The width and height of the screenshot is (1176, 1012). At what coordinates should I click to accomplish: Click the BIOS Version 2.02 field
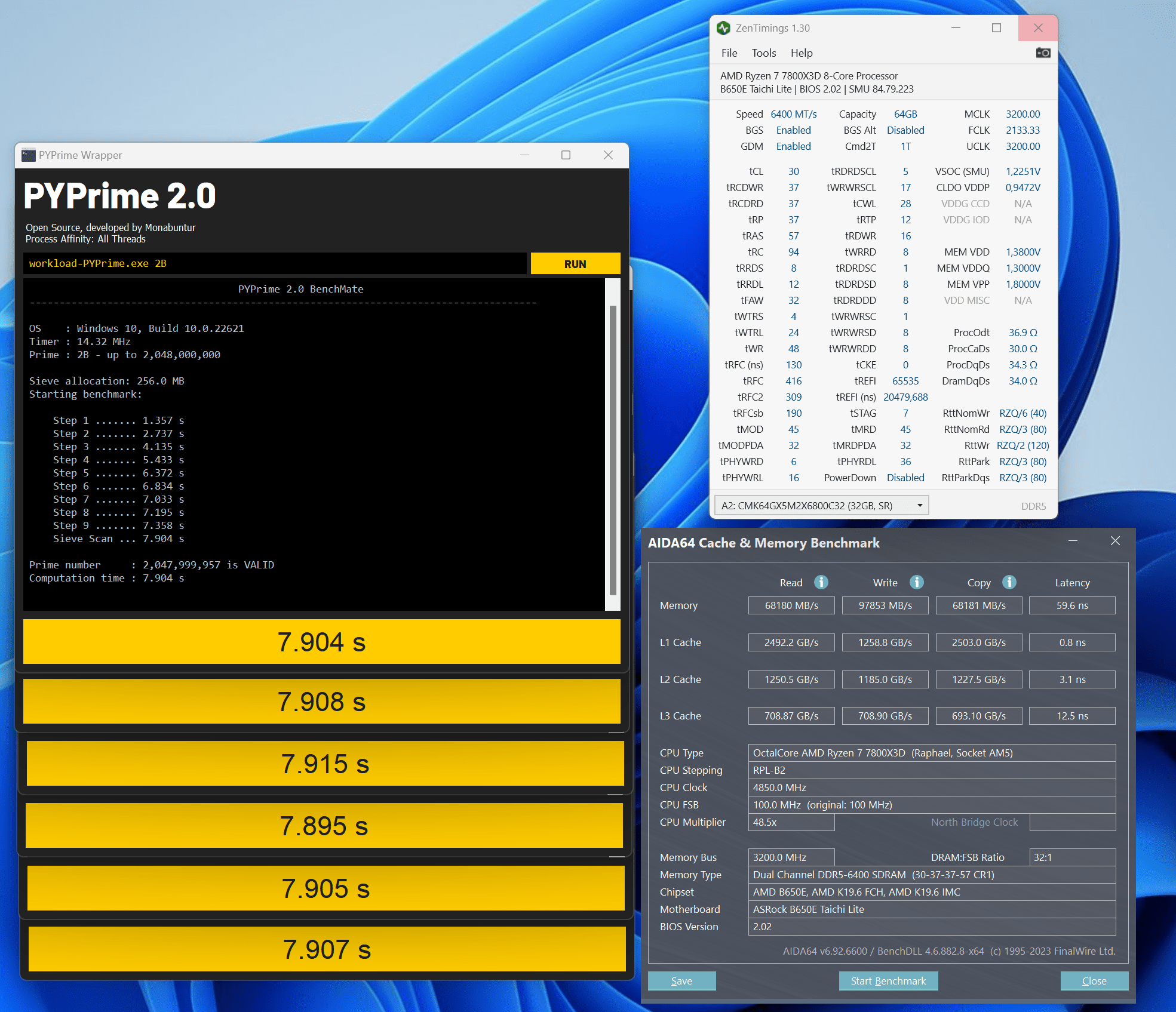tap(932, 927)
